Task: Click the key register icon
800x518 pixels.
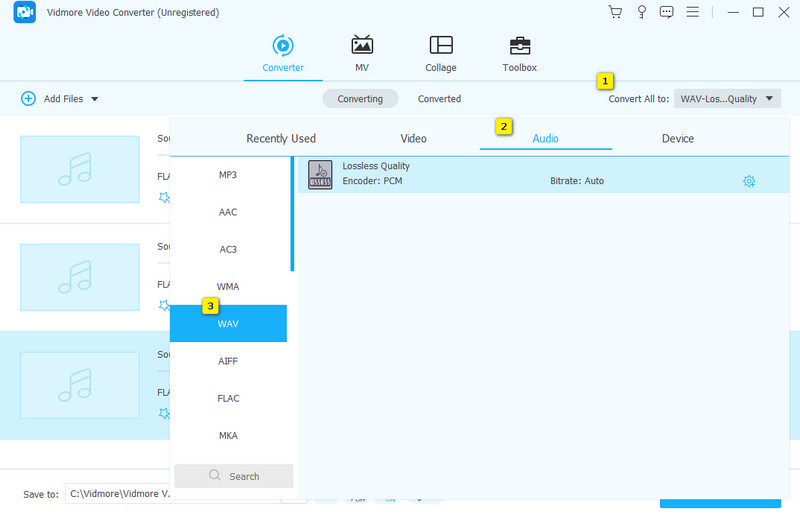Action: [x=641, y=12]
